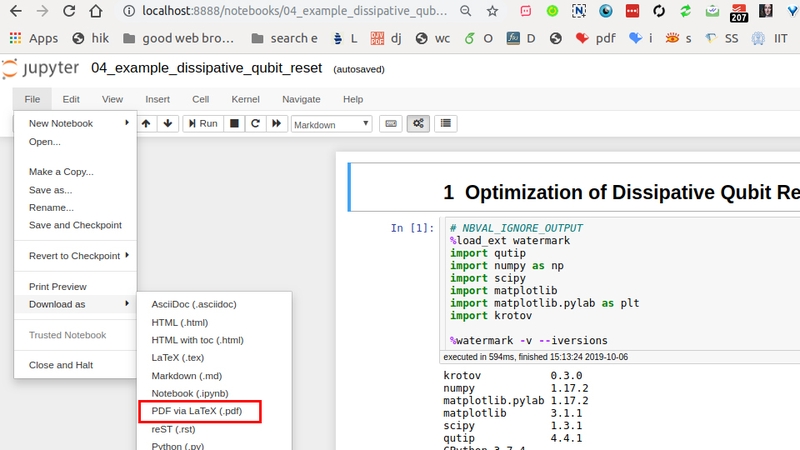The height and width of the screenshot is (450, 800).
Task: Click the Optimization of Dissipative Qubit heading cell
Action: pos(574,187)
